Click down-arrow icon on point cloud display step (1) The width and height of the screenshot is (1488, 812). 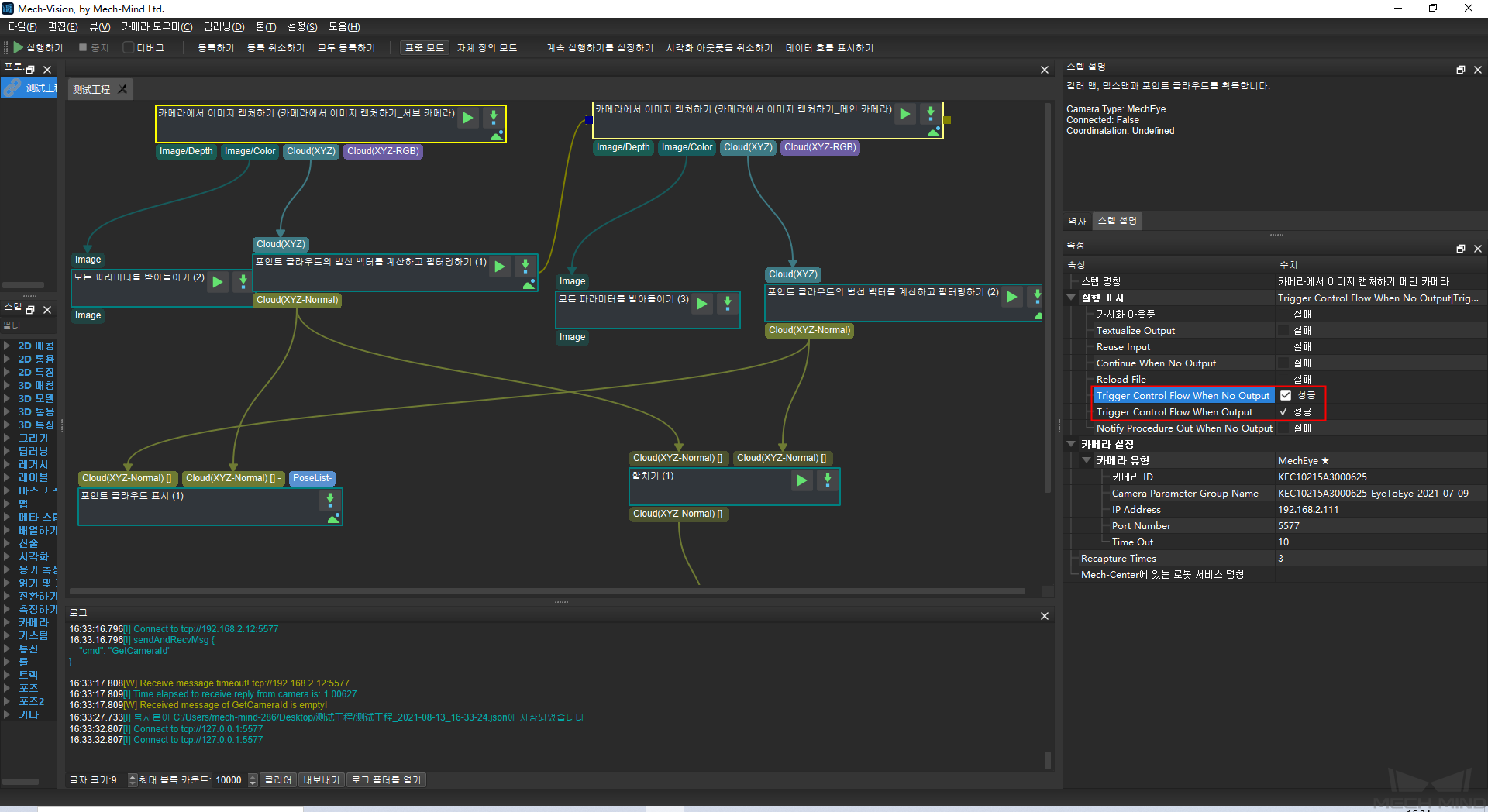coord(330,501)
